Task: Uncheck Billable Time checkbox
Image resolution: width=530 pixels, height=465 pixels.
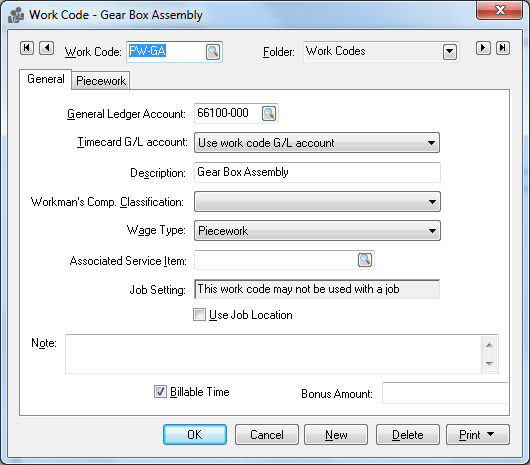Action: point(160,392)
